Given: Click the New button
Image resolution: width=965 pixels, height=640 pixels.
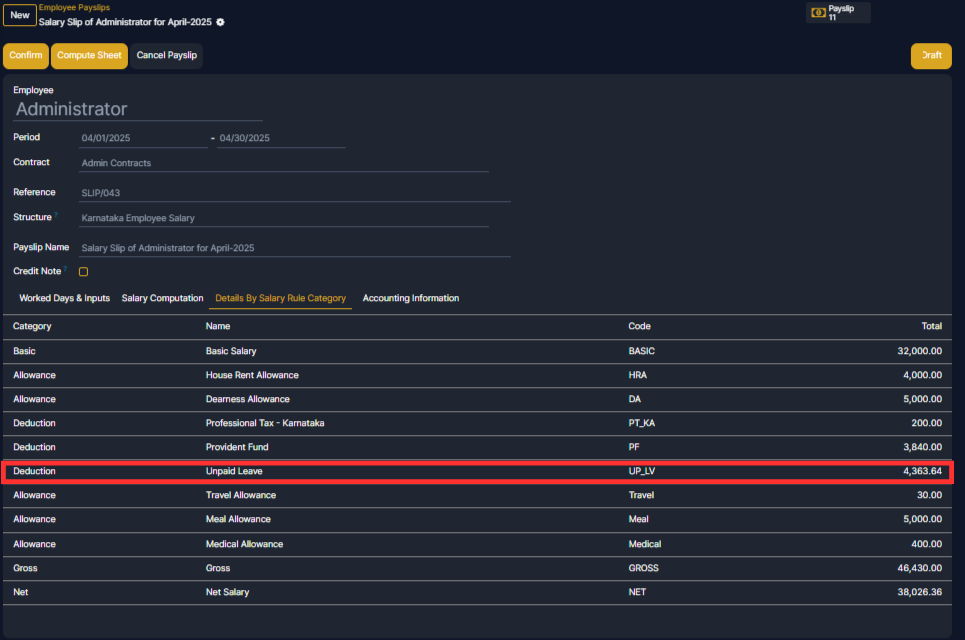Looking at the screenshot, I should tap(20, 15).
